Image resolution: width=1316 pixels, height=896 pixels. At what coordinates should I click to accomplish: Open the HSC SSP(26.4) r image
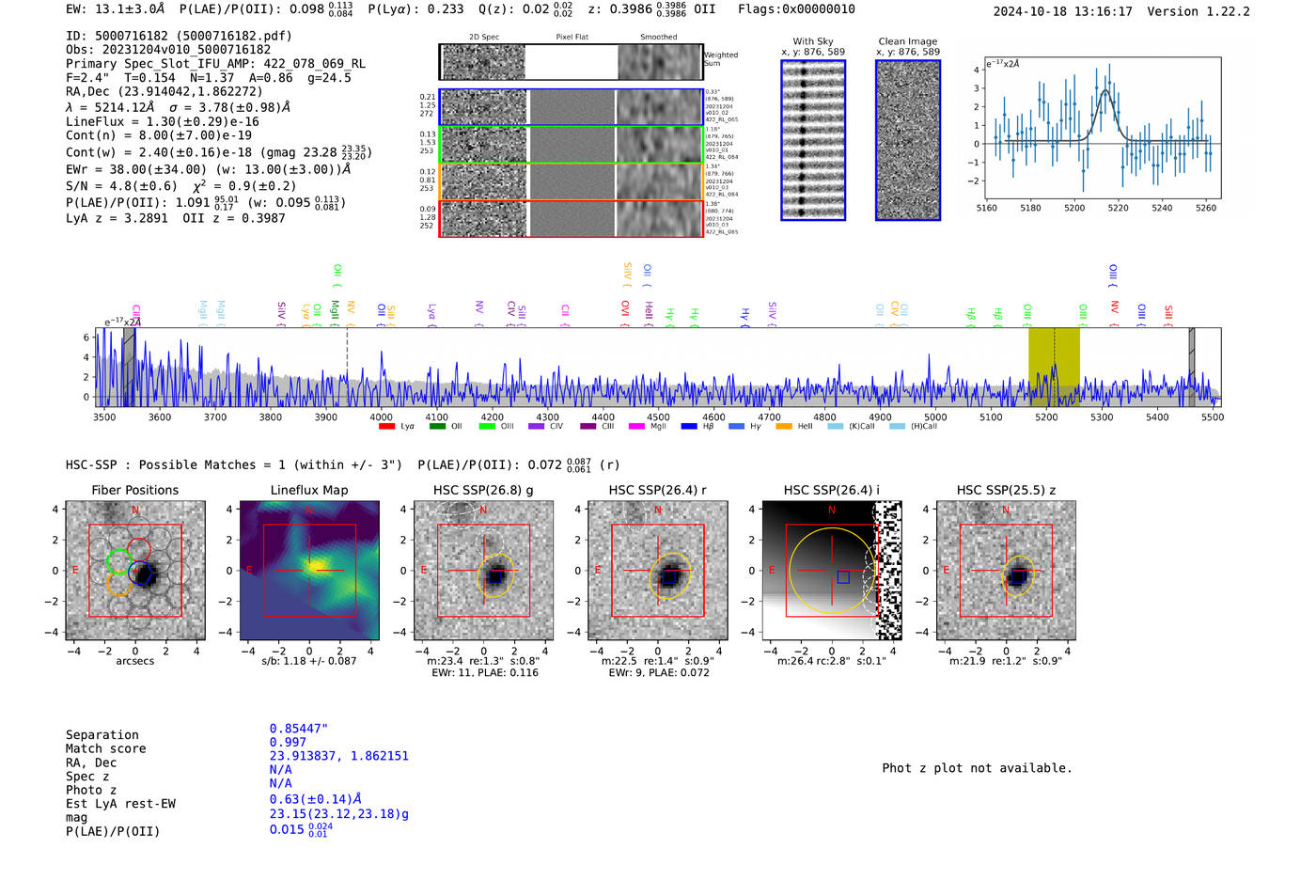(x=658, y=571)
